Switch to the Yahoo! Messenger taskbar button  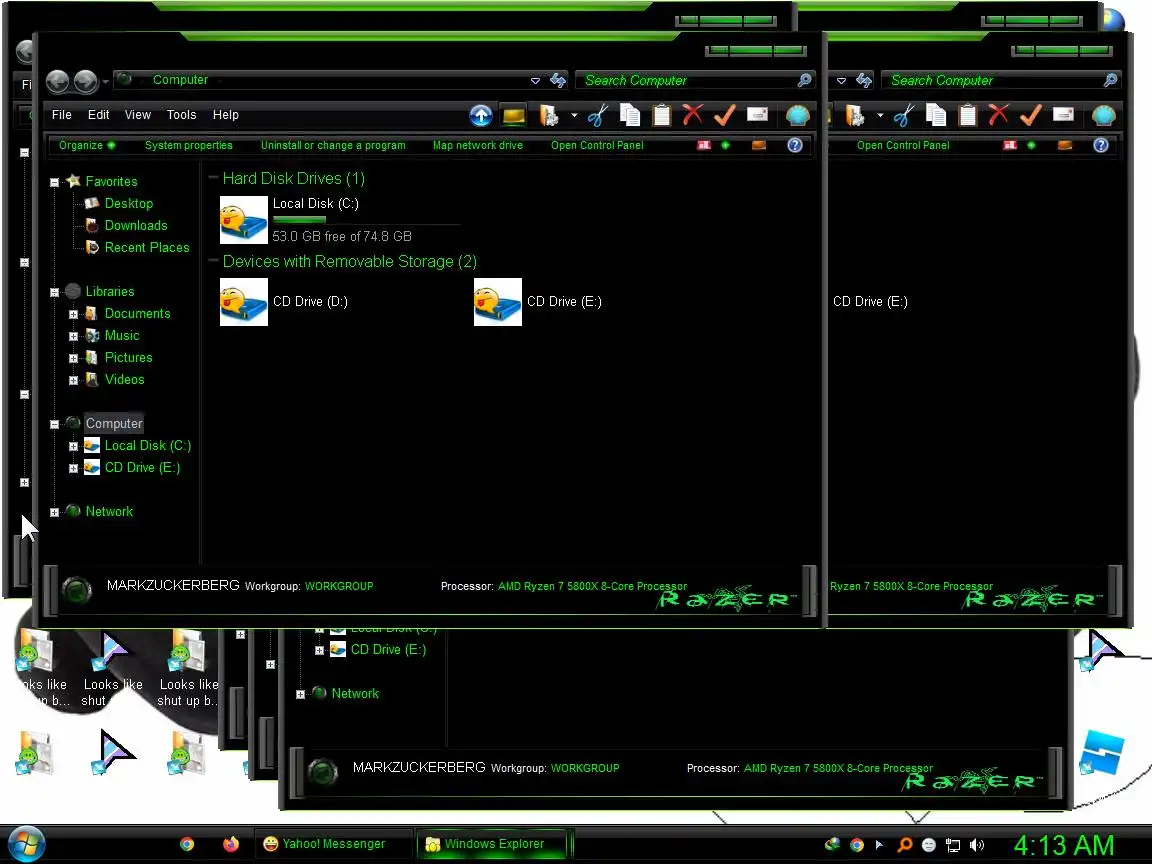333,844
